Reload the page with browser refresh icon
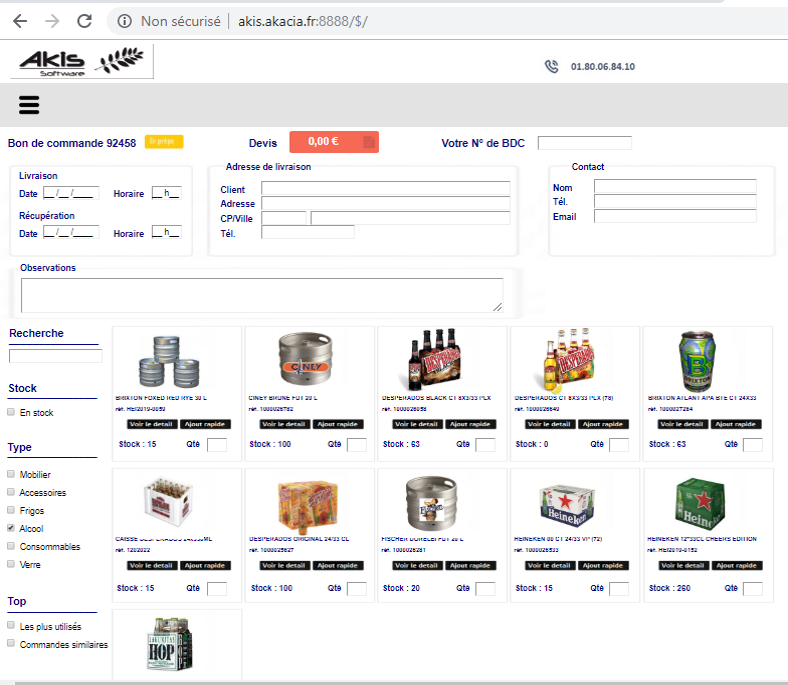 tap(85, 21)
